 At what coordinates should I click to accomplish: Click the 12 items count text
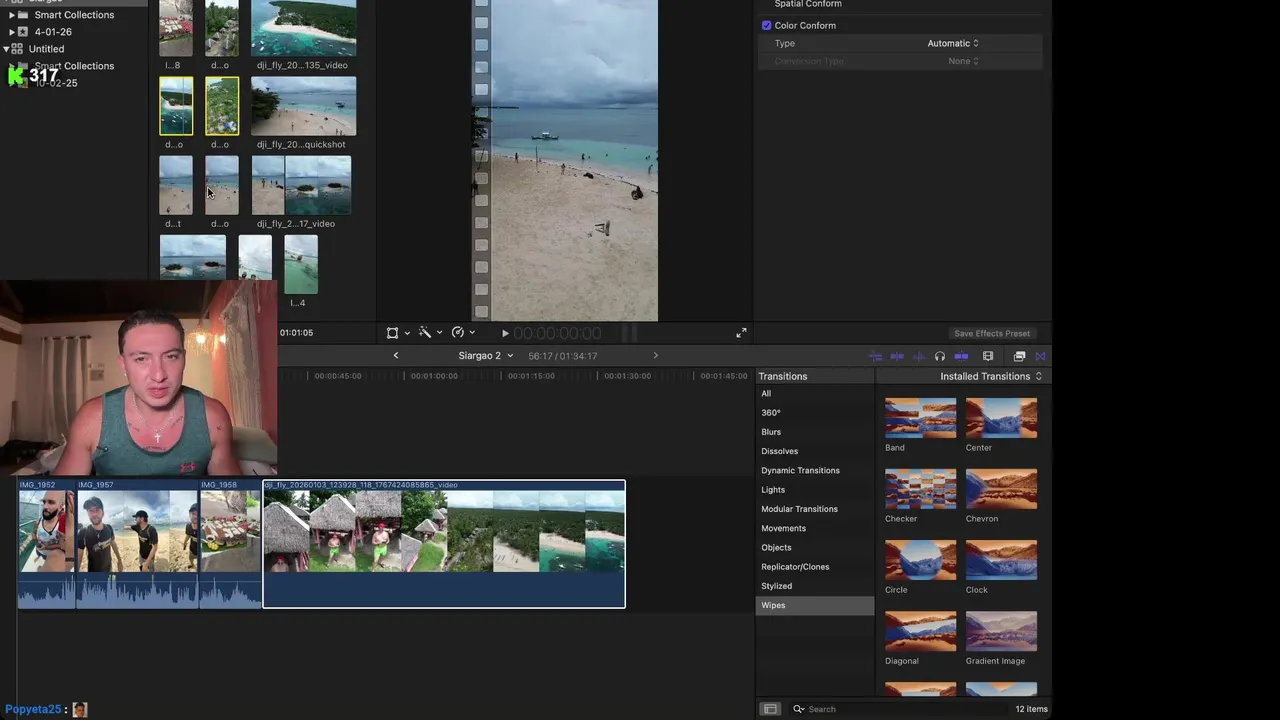[x=1031, y=709]
